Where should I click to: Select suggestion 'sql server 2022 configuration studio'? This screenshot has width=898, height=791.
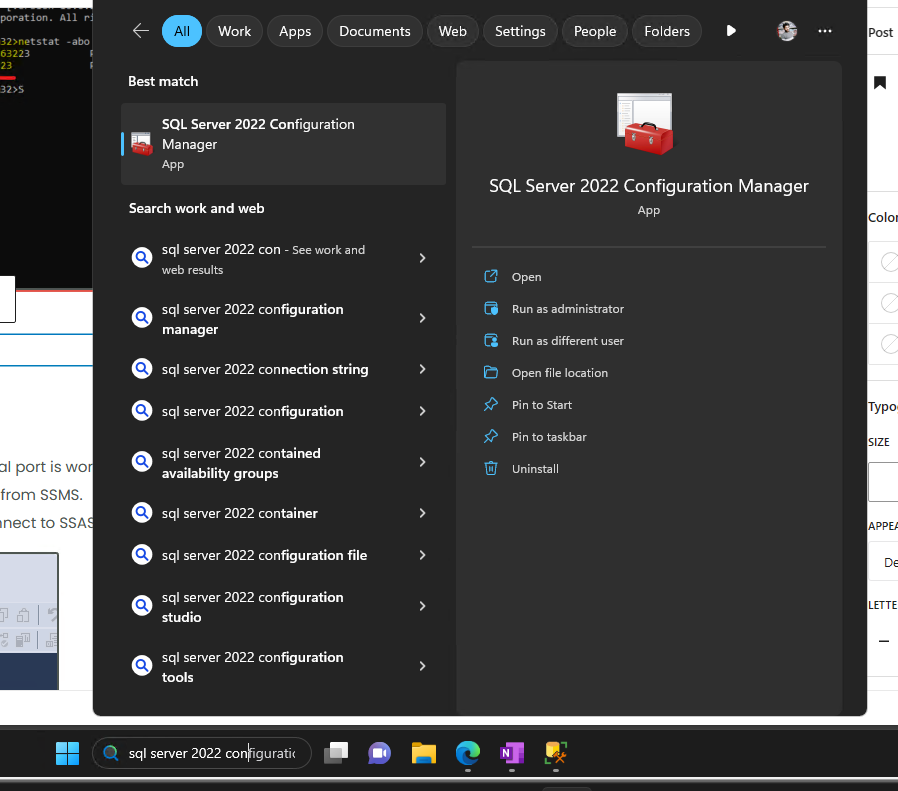coord(283,607)
